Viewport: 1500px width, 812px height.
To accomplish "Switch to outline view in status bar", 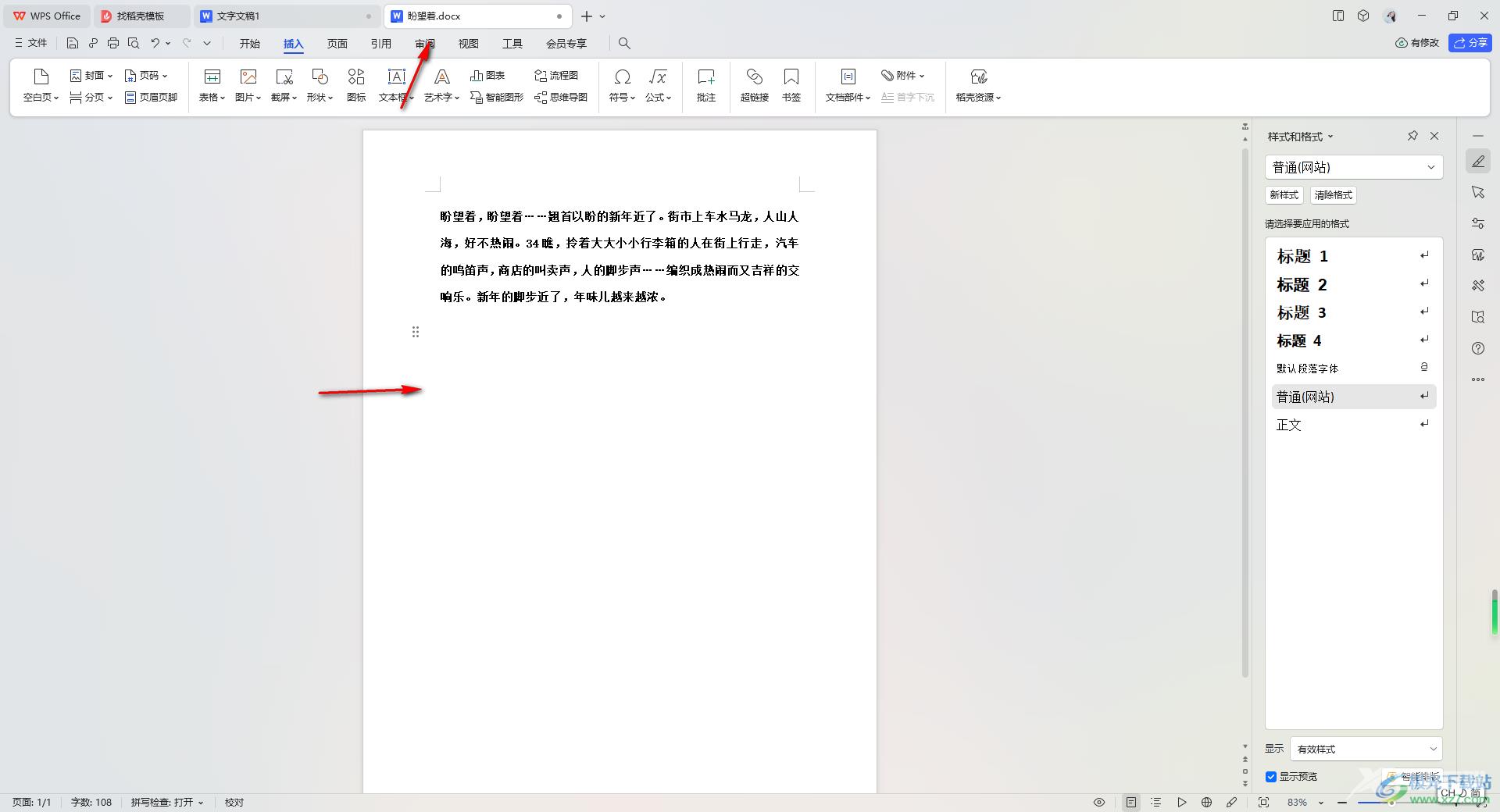I will click(1156, 803).
